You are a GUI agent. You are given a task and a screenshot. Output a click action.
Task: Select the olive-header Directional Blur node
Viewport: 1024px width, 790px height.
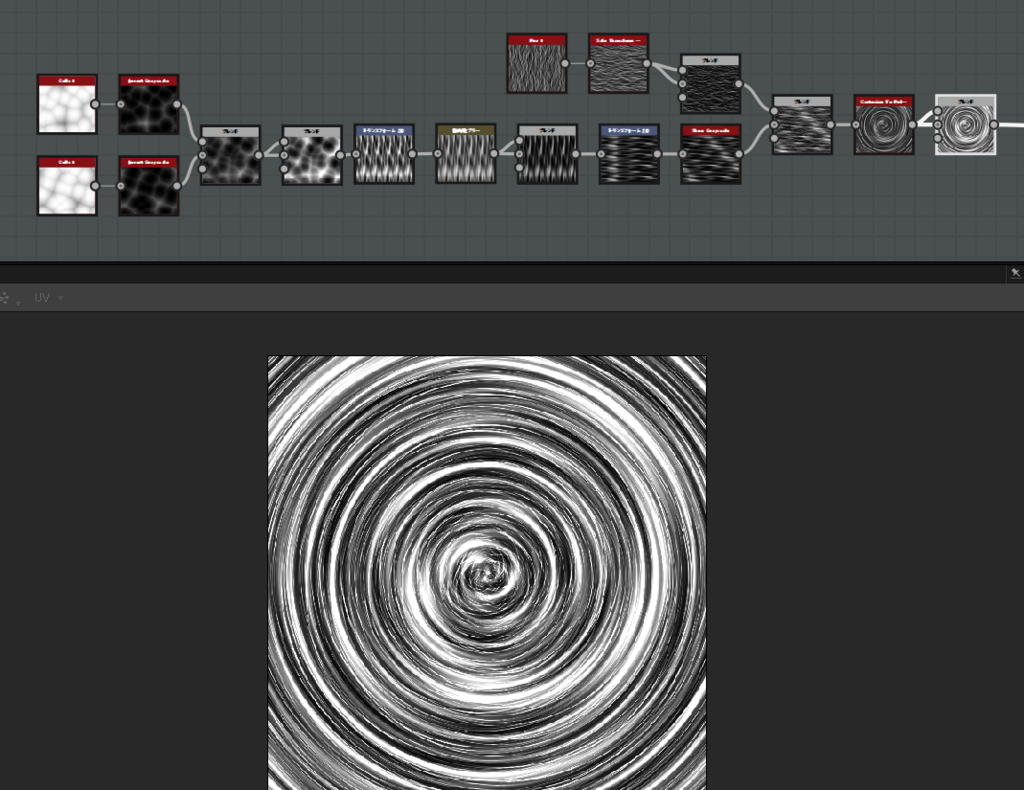(466, 154)
